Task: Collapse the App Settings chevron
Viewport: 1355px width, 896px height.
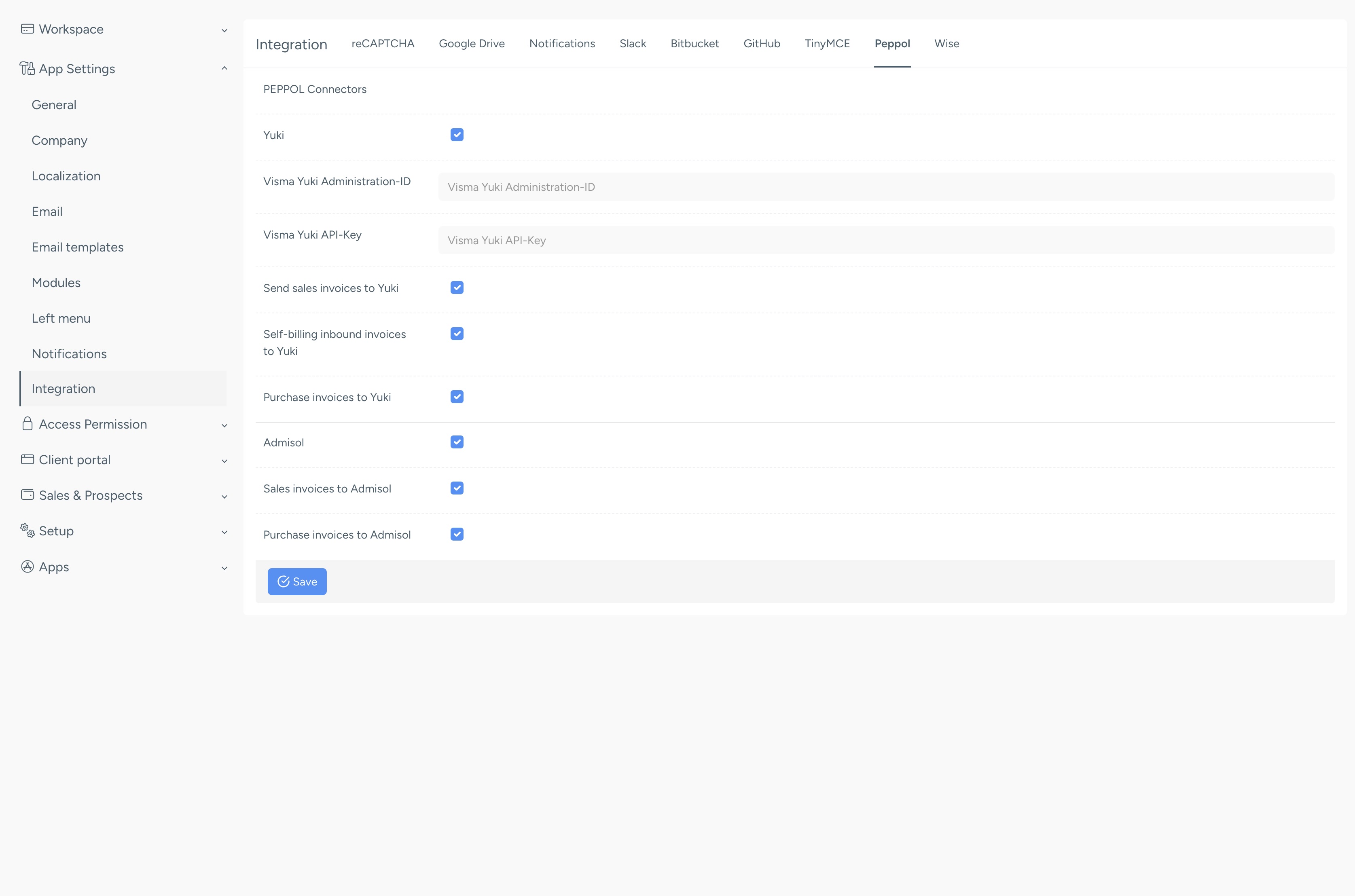Action: coord(224,69)
